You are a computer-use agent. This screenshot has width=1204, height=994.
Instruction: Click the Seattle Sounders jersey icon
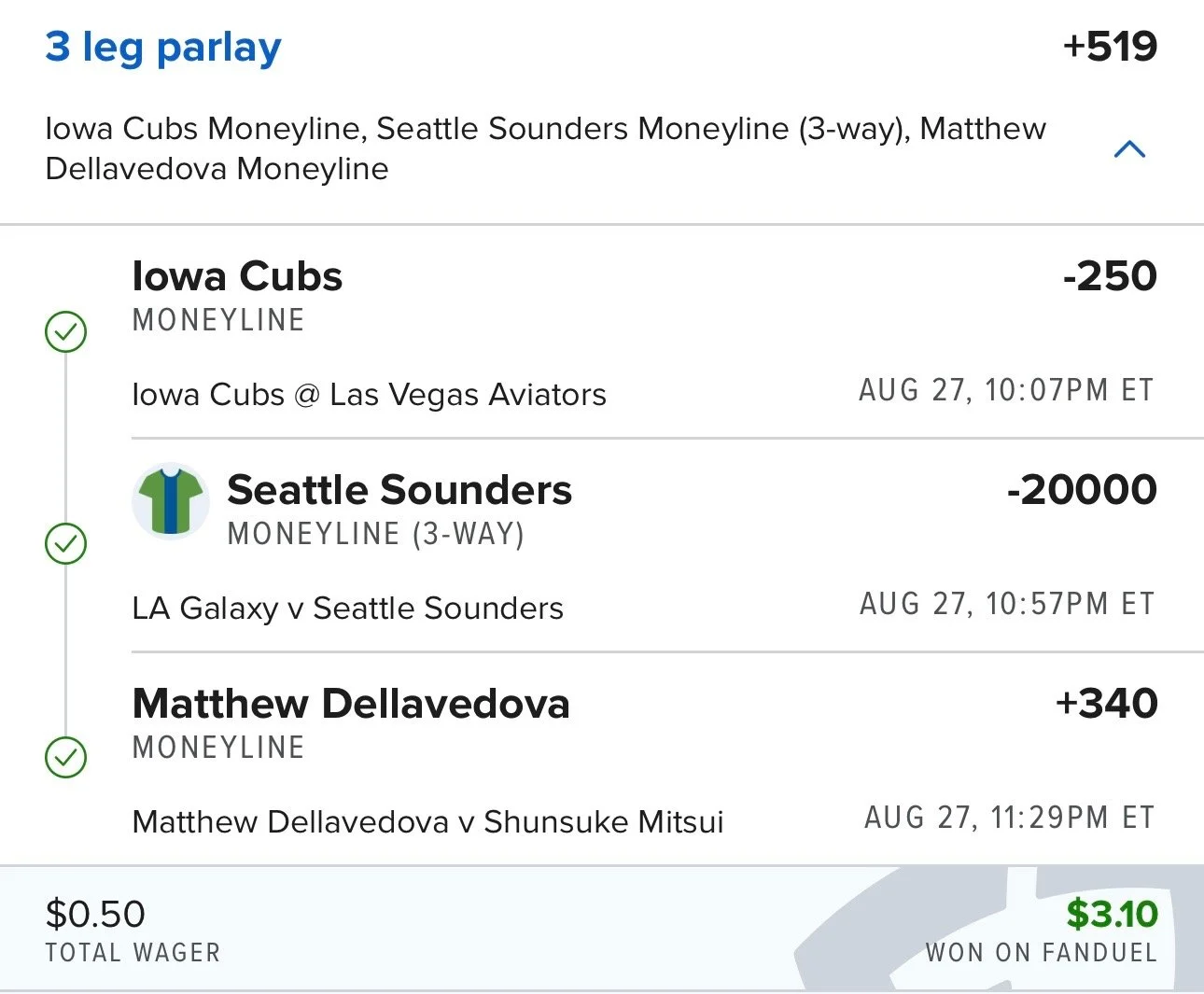(170, 501)
